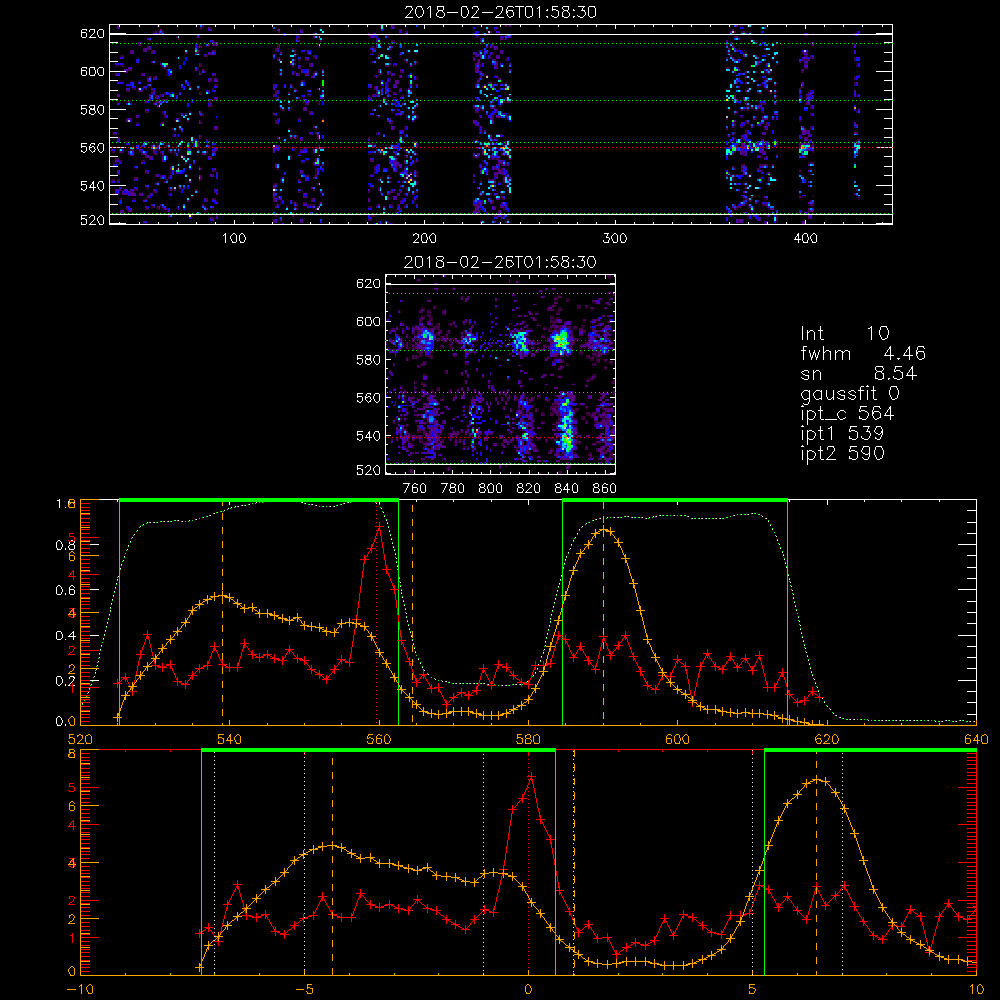The image size is (1000, 1000).
Task: Click the -10 tick label on bottom plot axis
Action: tap(80, 989)
